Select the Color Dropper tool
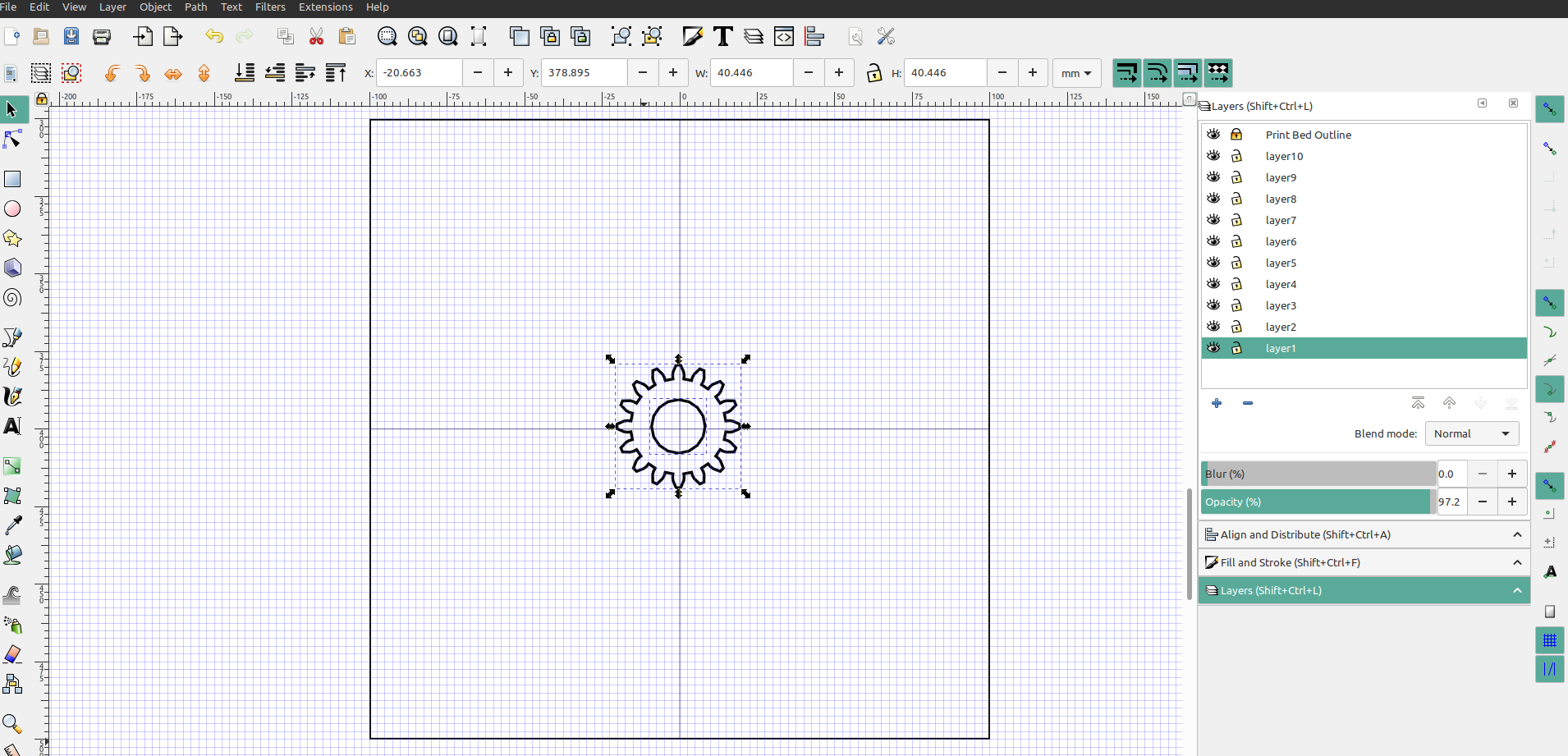 [12, 525]
